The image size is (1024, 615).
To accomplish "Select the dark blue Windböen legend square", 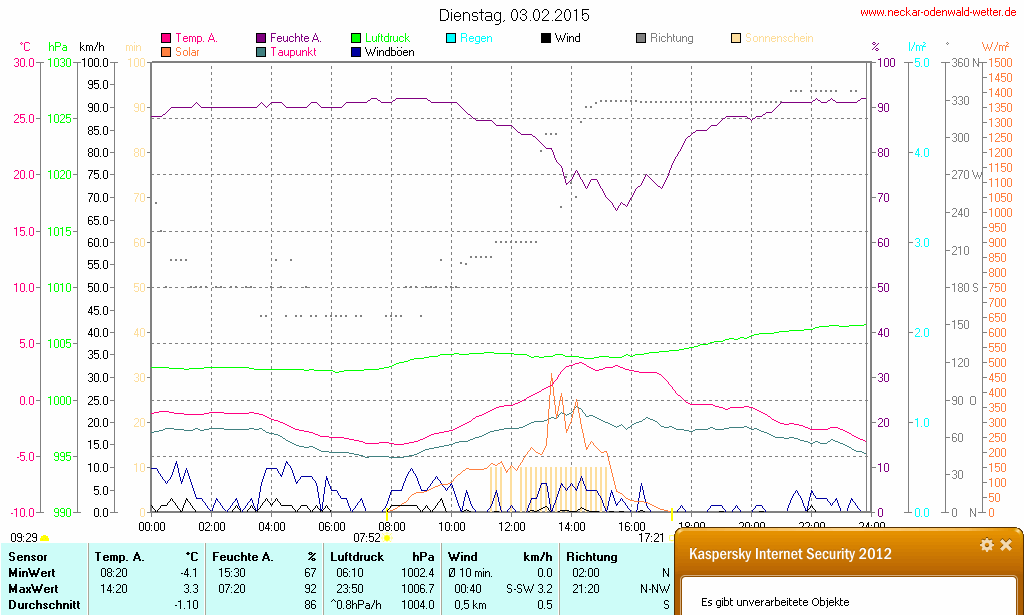I will click(x=356, y=52).
